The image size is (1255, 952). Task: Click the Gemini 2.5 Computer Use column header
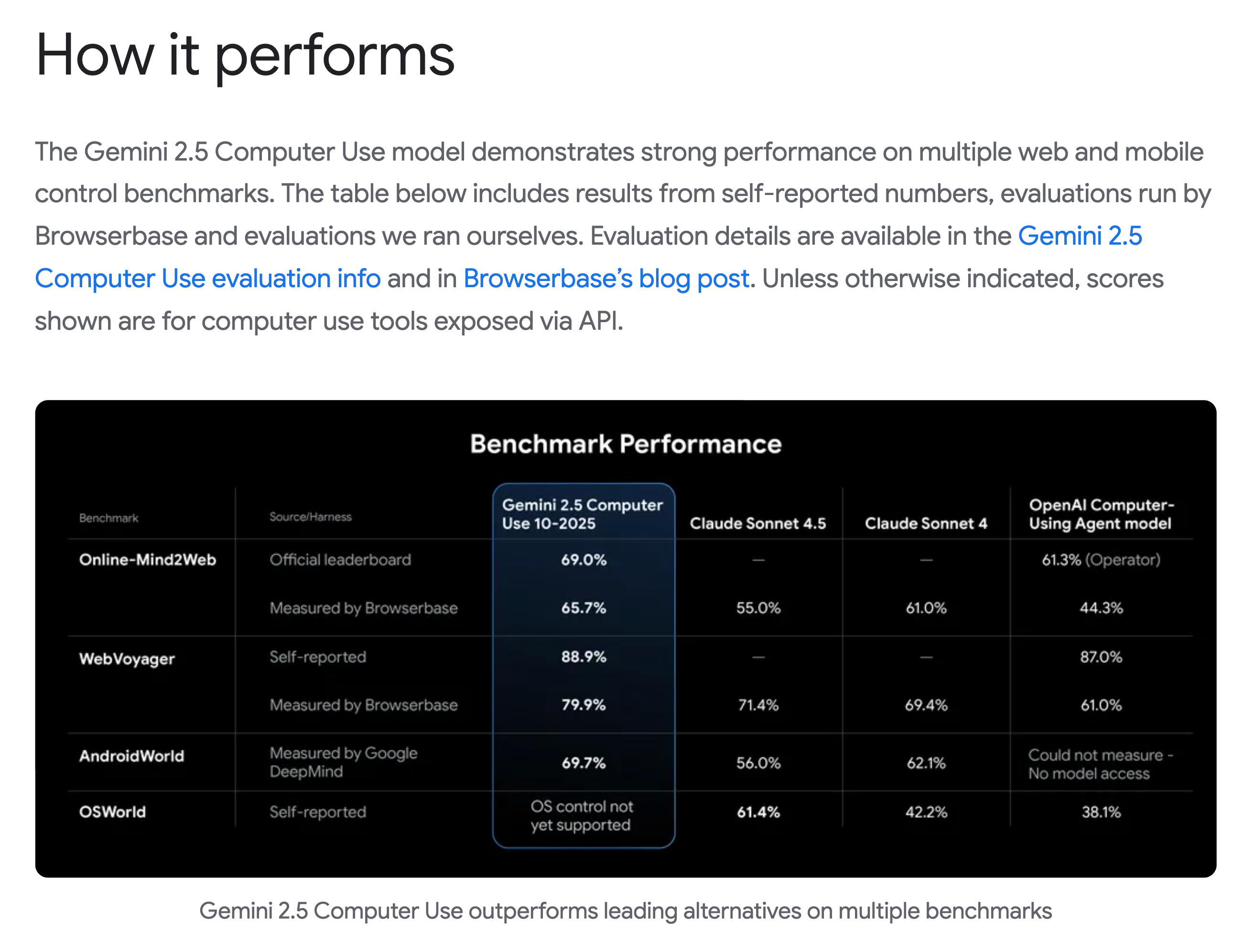582,514
